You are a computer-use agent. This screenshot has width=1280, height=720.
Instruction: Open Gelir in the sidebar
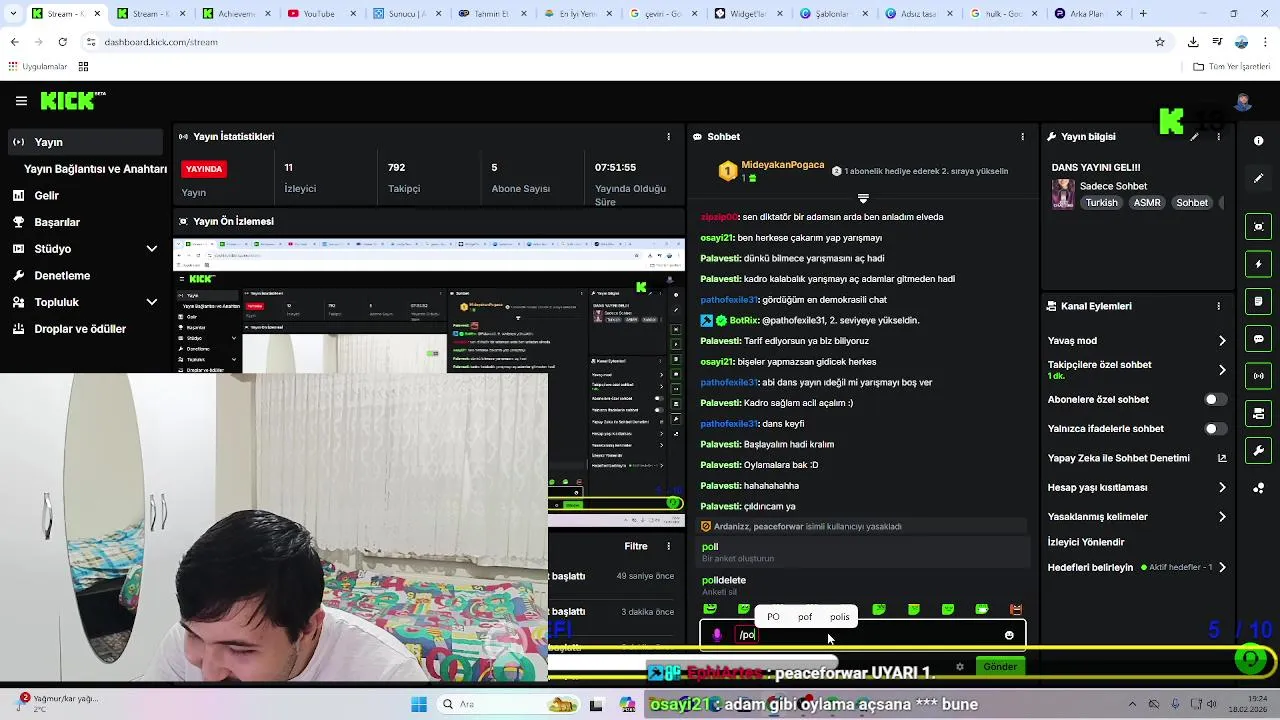pos(85,196)
